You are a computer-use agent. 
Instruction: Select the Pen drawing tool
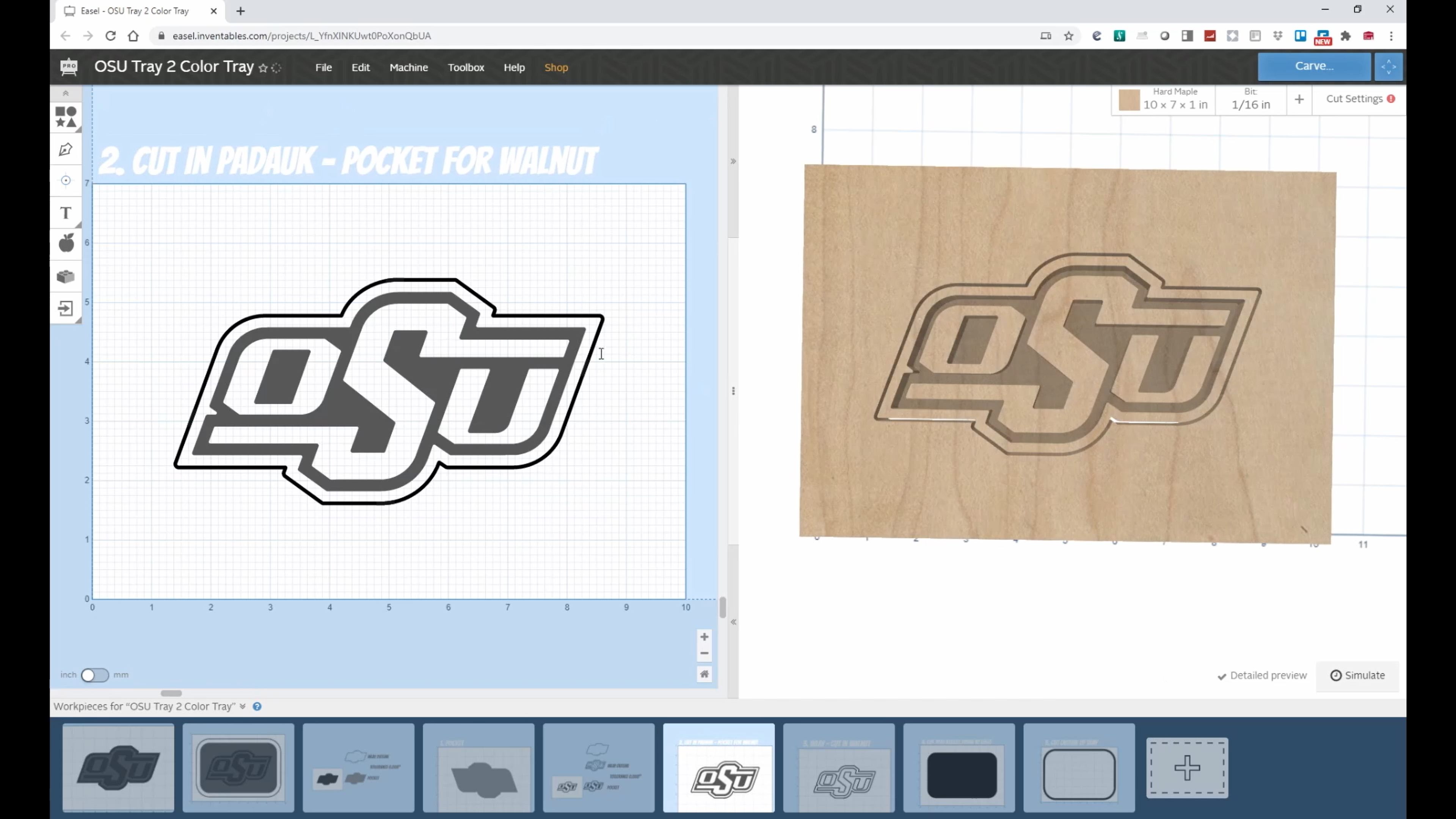tap(66, 149)
